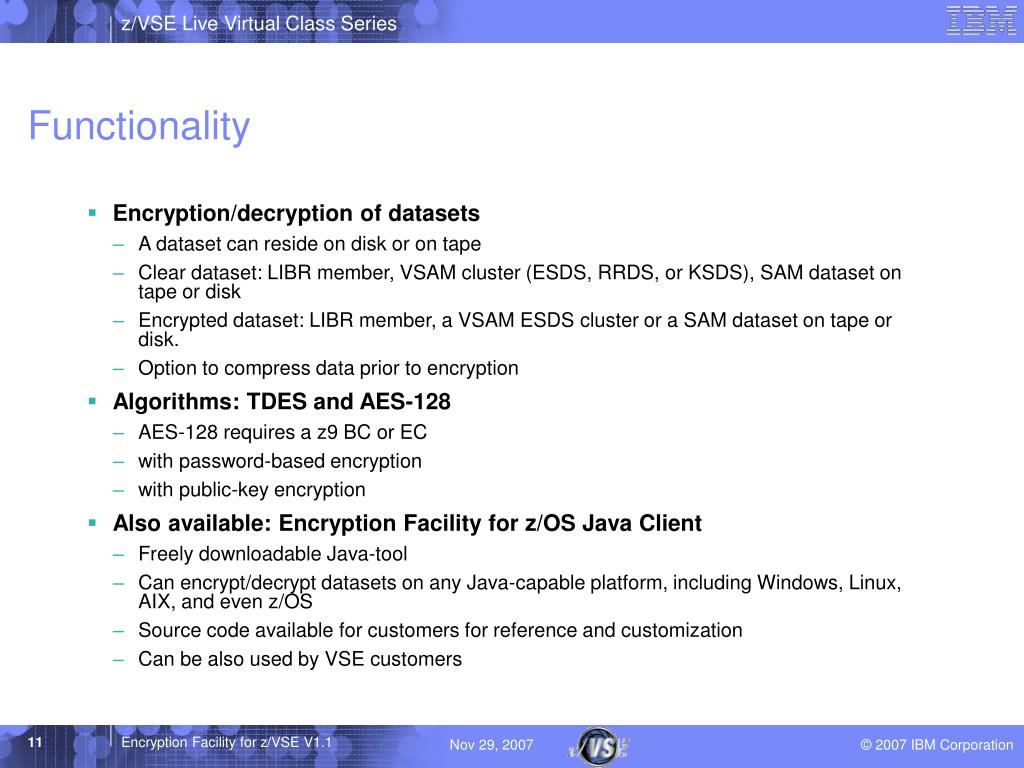The image size is (1024, 768).
Task: Click "with password-based encryption" line
Action: pos(280,461)
